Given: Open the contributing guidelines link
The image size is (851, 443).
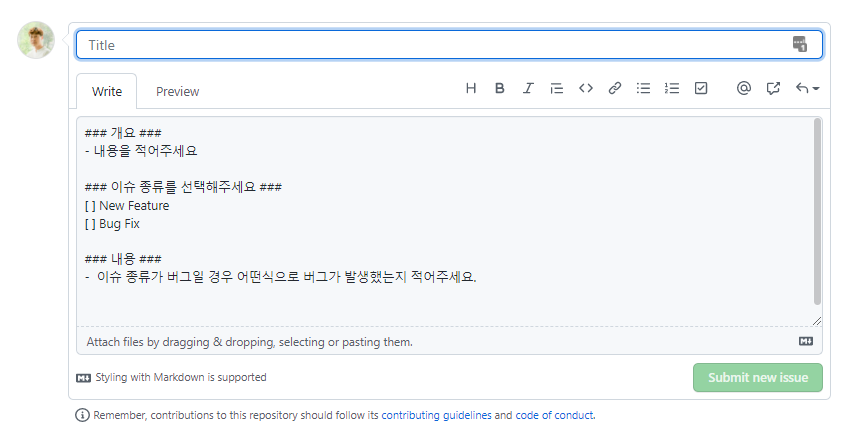Looking at the screenshot, I should (436, 415).
